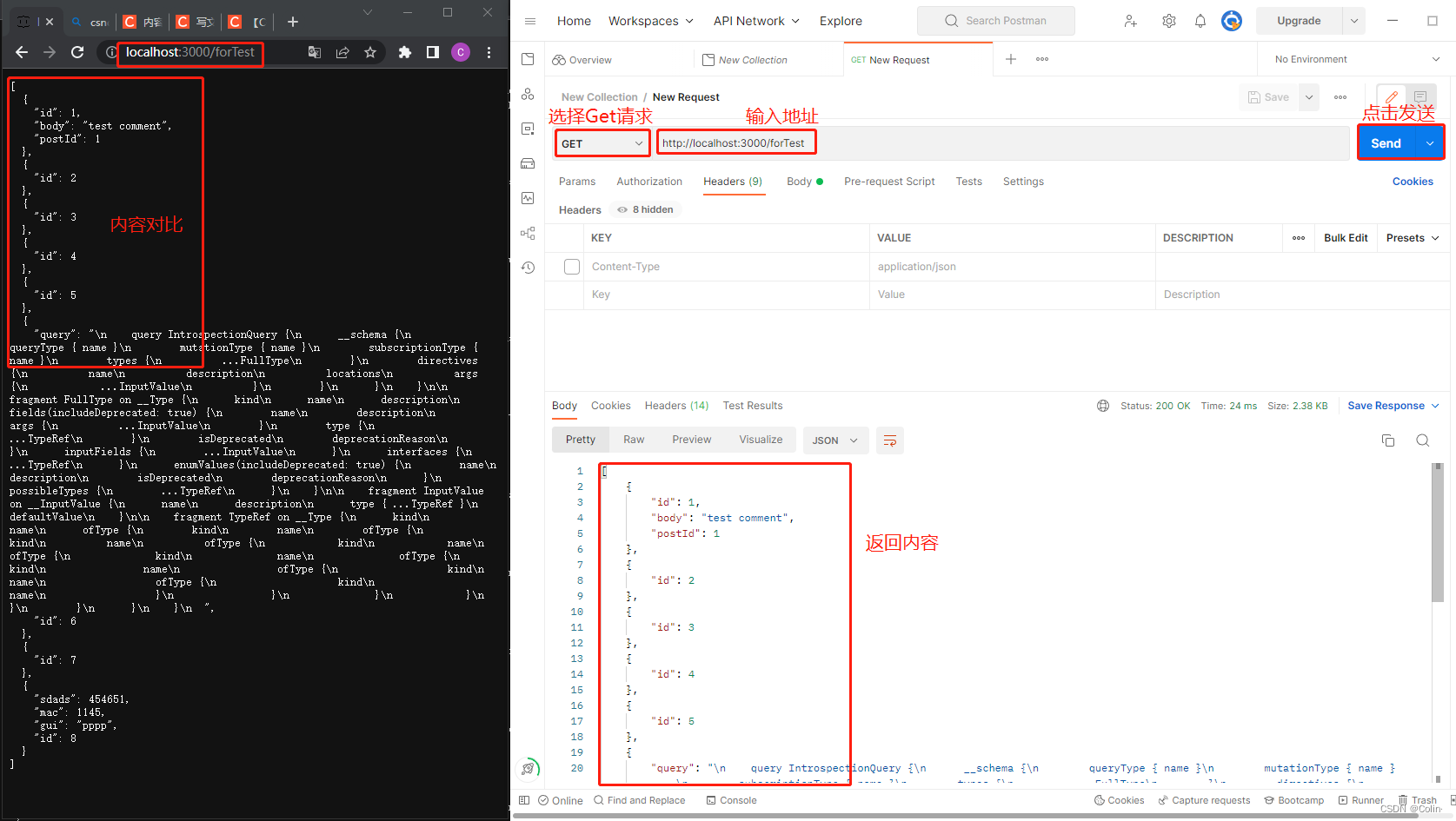Switch to the Tests tab
1456x821 pixels.
[x=968, y=181]
